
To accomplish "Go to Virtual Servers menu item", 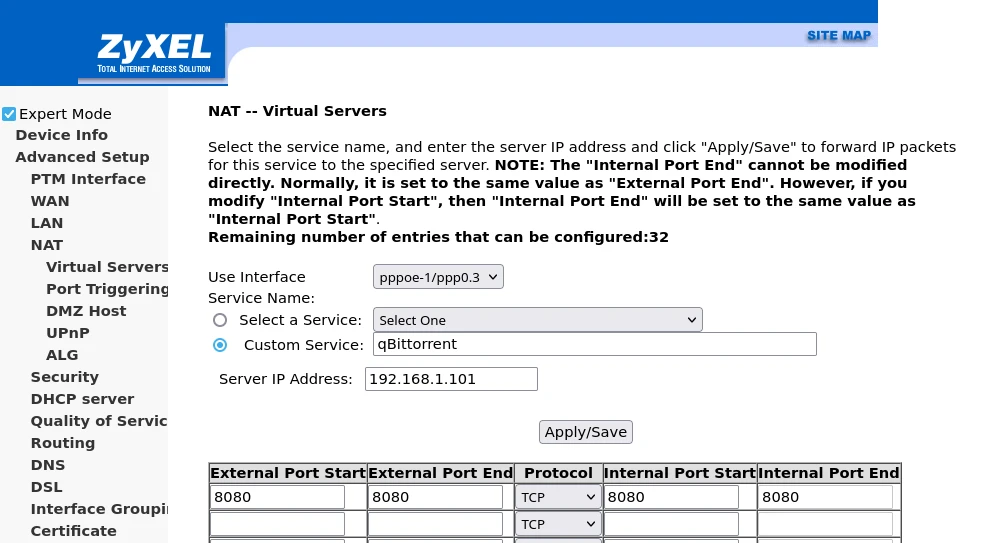I will pyautogui.click(x=107, y=267).
